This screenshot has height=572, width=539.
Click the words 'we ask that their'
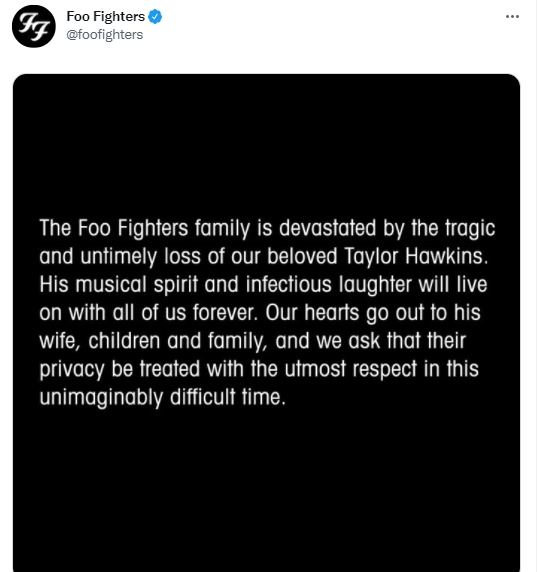click(x=391, y=341)
